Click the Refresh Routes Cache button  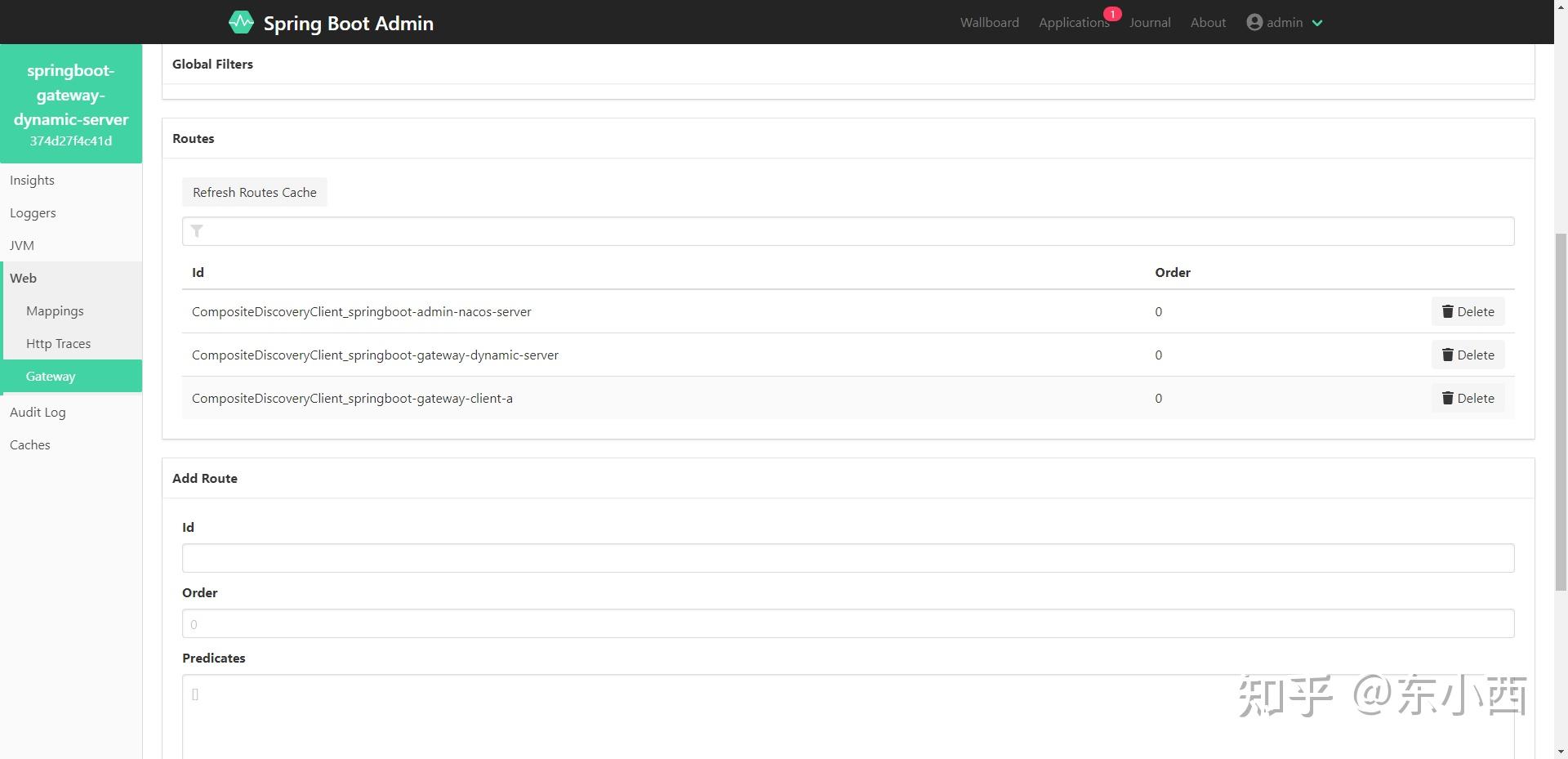pyautogui.click(x=254, y=192)
